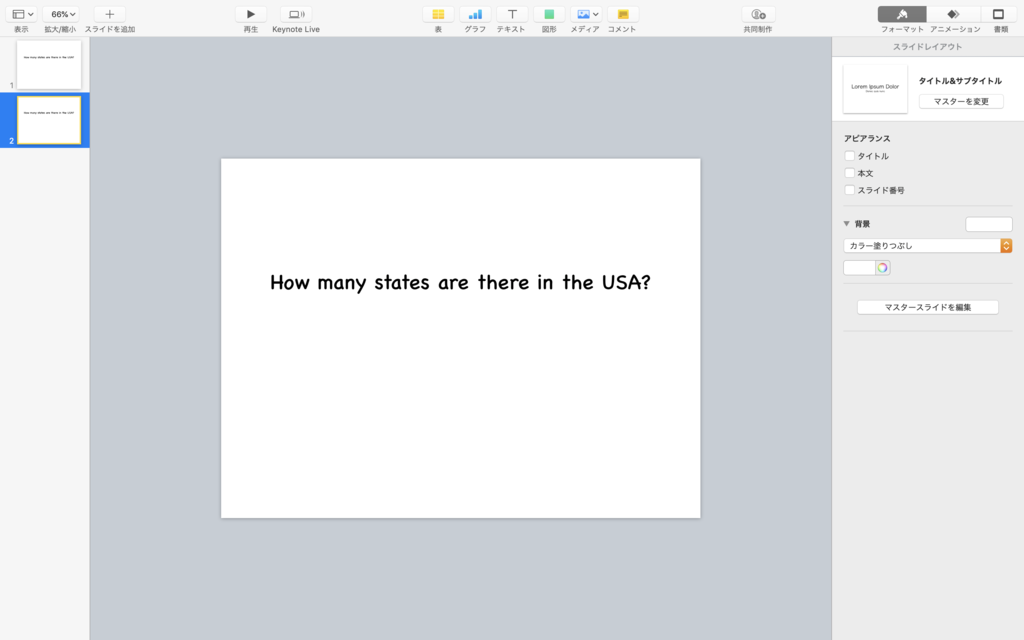Click the スライドを追加 plus icon
The image size is (1024, 640).
point(110,14)
